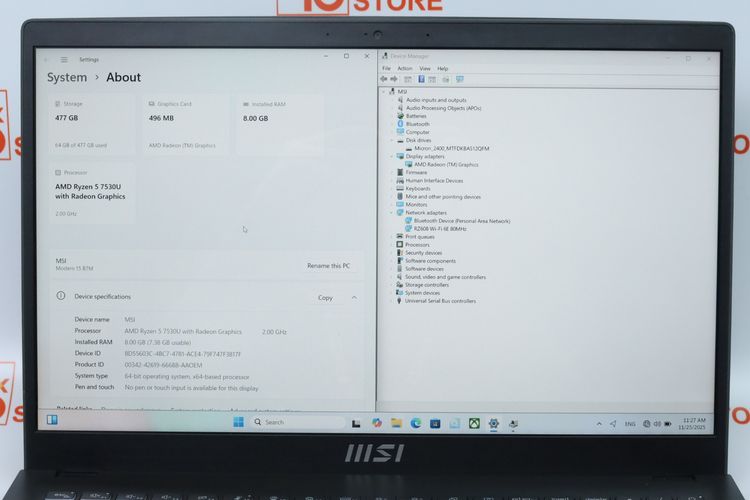Image resolution: width=750 pixels, height=500 pixels.
Task: Select Mice and other pointing devices
Action: pyautogui.click(x=443, y=197)
